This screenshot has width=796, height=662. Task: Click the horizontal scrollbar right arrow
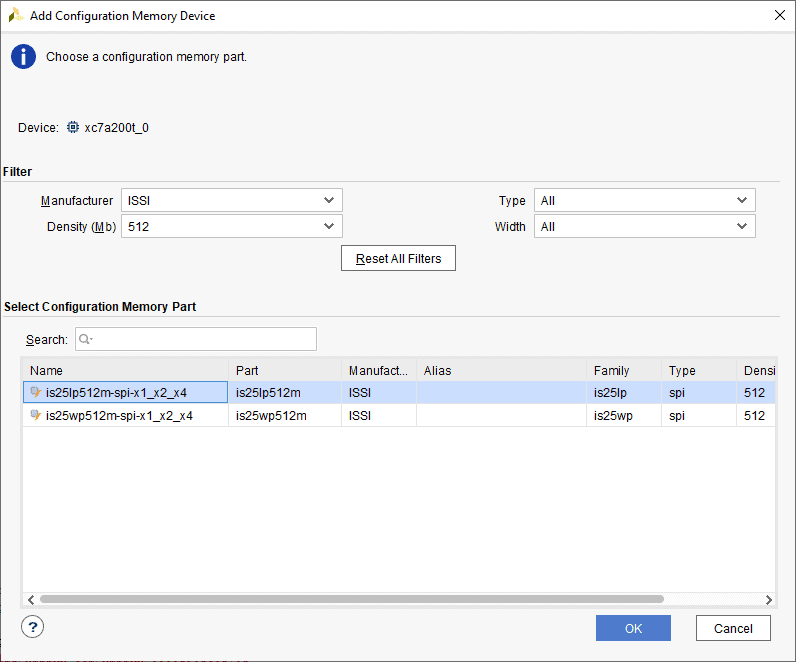point(768,600)
